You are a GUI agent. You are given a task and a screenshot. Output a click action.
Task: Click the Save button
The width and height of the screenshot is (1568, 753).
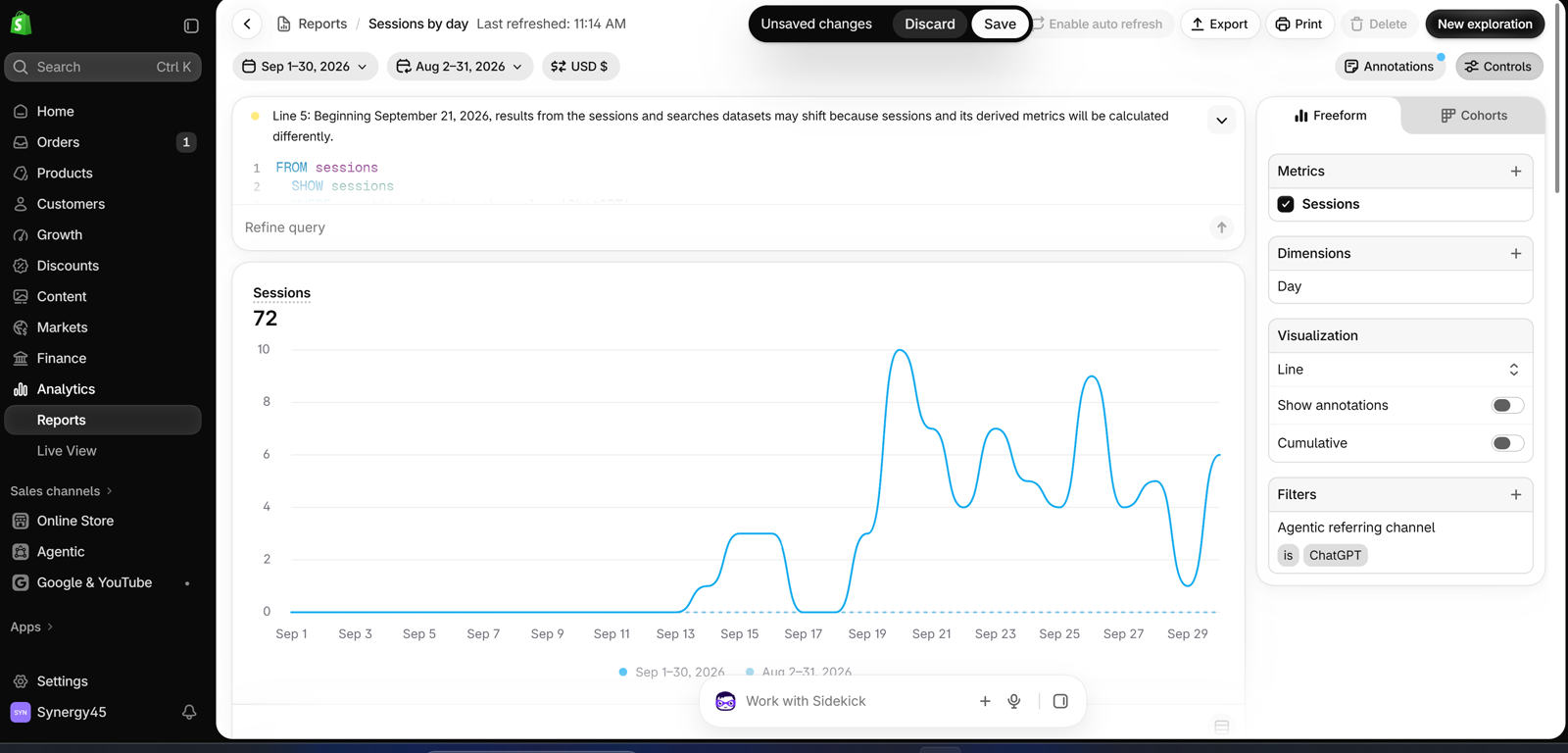[1000, 25]
